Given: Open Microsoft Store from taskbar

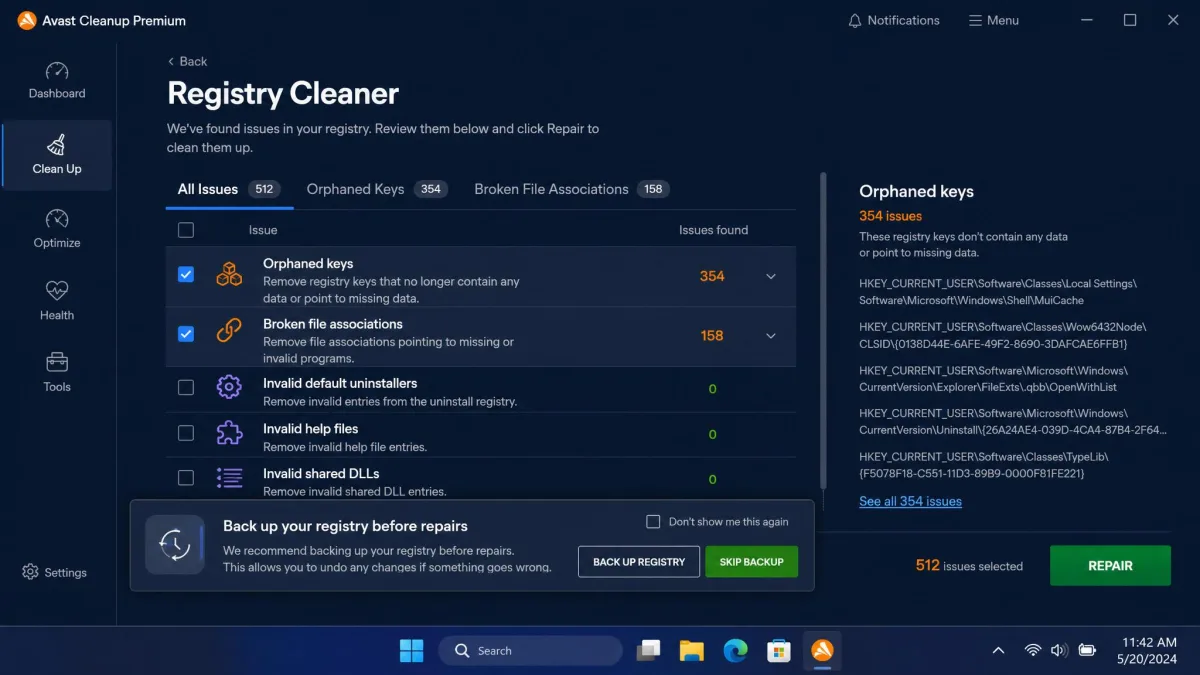Looking at the screenshot, I should (779, 650).
